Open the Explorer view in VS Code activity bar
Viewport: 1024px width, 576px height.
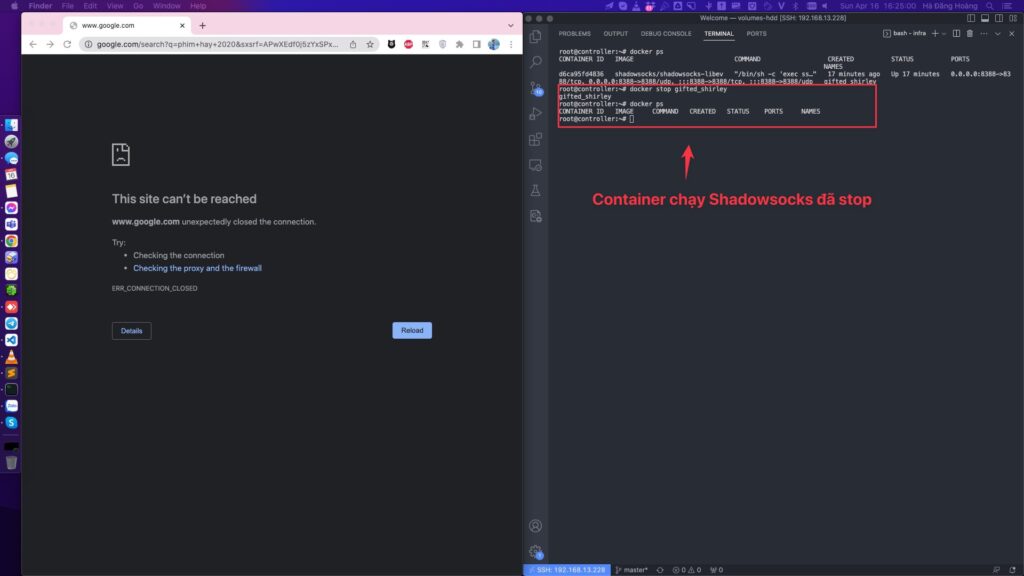click(536, 37)
